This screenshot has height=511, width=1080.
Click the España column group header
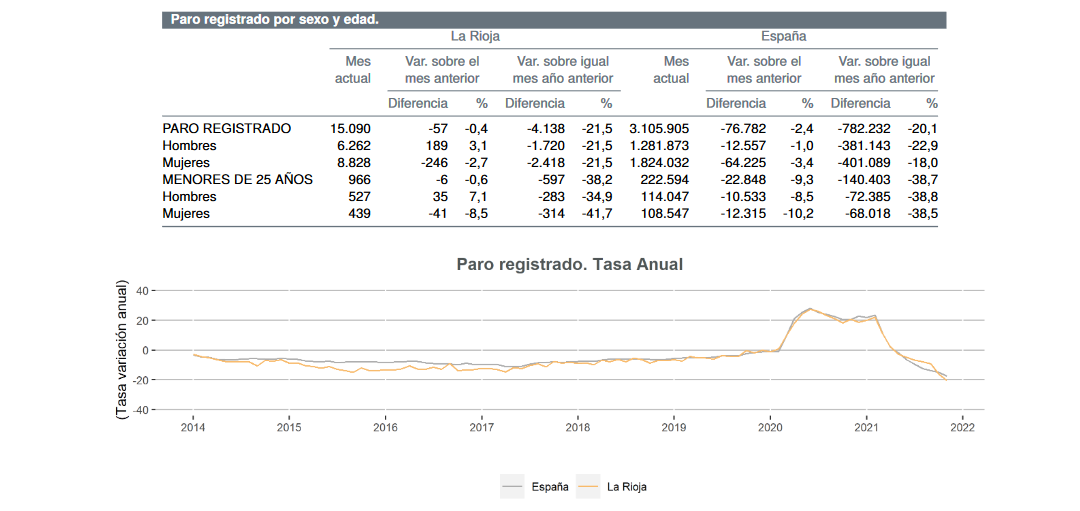(783, 36)
